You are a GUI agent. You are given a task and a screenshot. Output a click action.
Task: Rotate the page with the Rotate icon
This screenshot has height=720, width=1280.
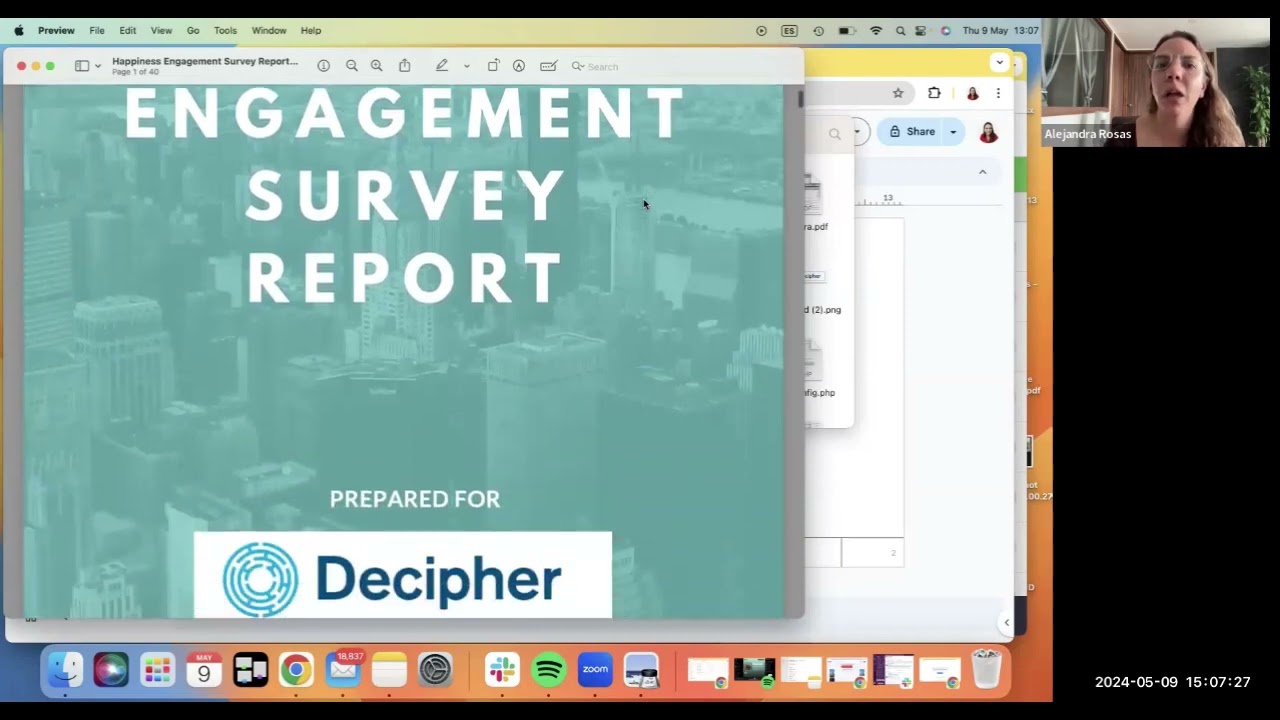coord(493,66)
